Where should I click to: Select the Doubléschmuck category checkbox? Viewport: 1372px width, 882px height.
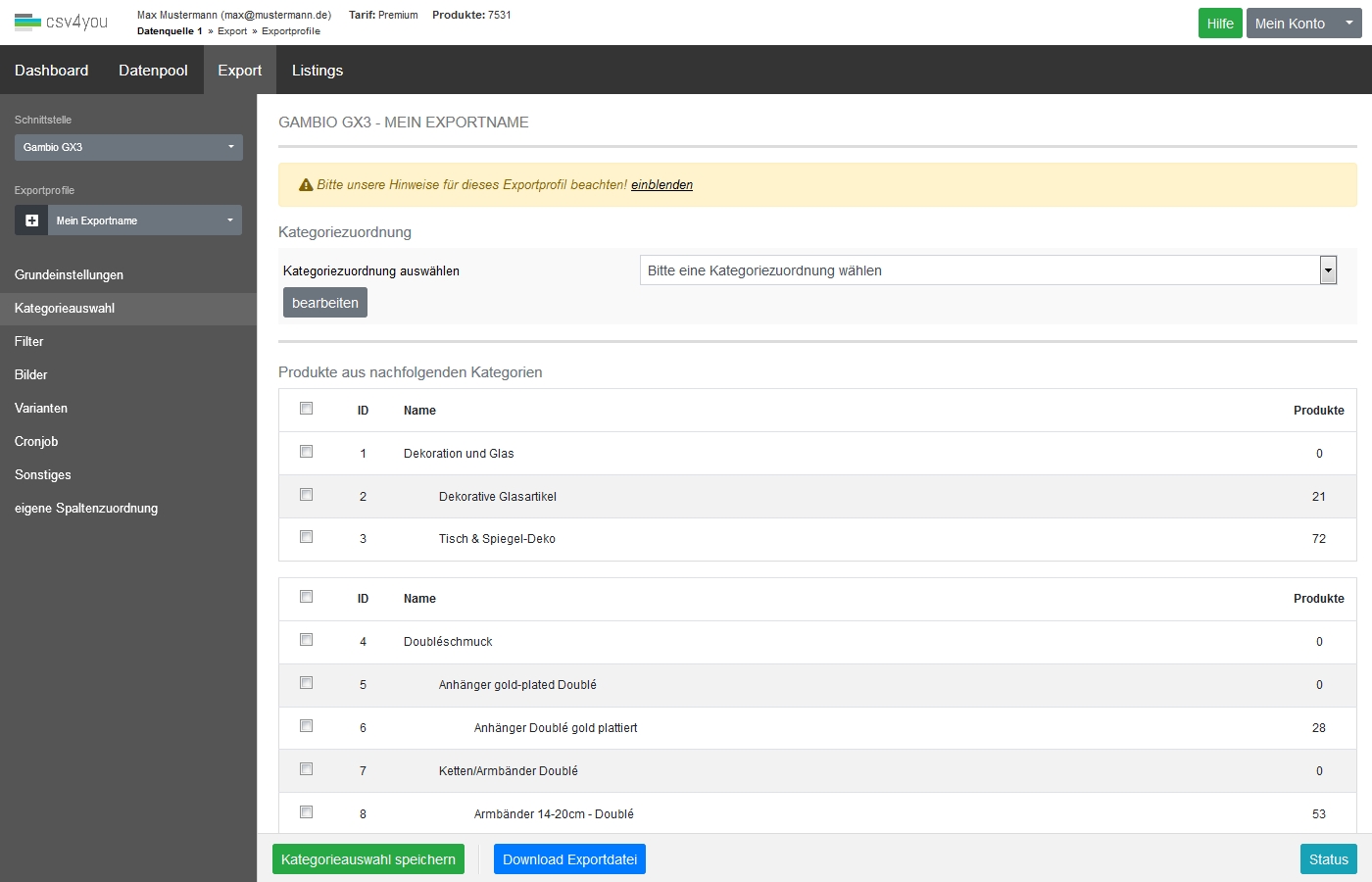point(307,640)
